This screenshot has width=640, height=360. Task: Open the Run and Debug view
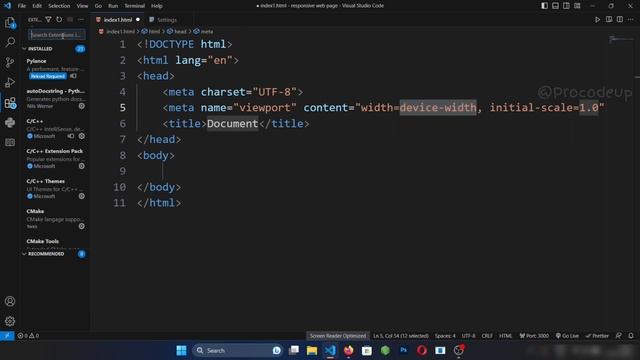coord(10,82)
